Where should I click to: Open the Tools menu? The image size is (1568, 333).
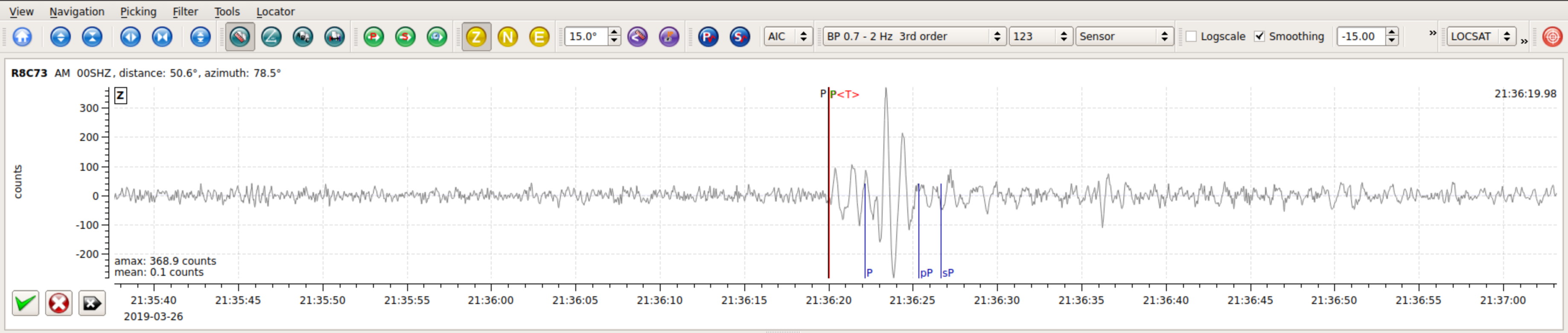click(227, 12)
